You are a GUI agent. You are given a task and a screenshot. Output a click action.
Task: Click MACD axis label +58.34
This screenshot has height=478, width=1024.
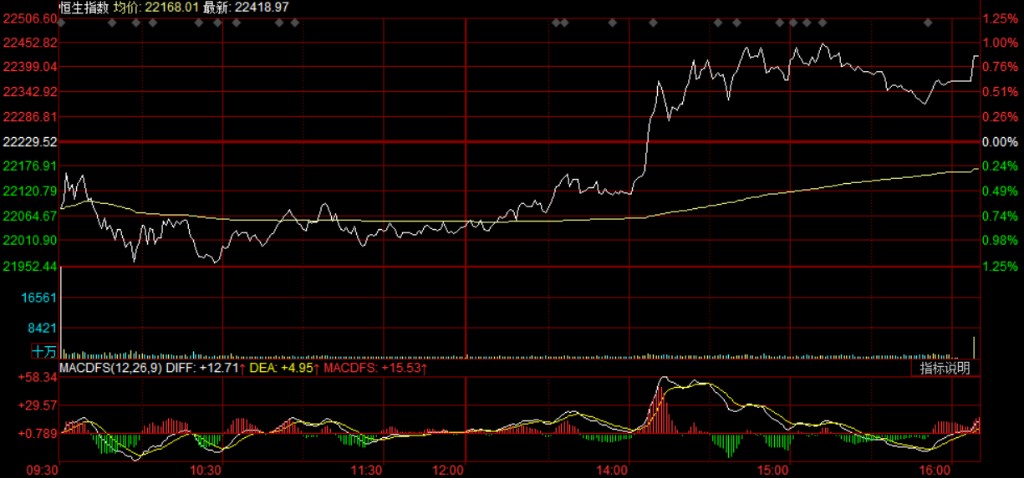click(39, 379)
